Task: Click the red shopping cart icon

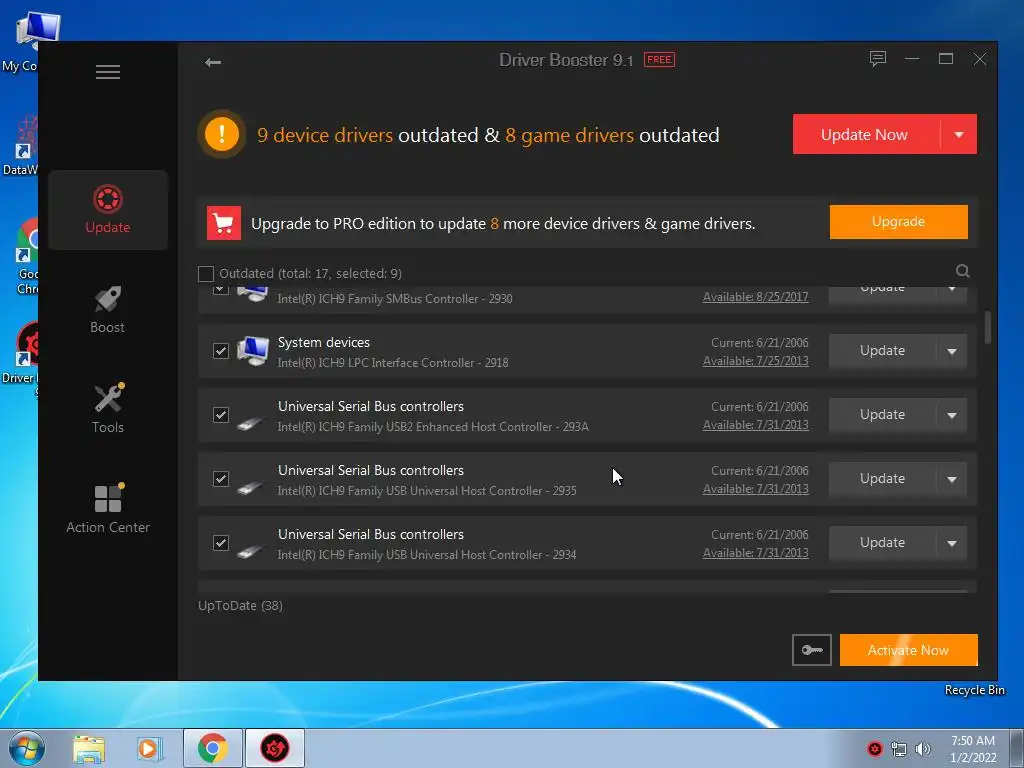Action: tap(223, 223)
